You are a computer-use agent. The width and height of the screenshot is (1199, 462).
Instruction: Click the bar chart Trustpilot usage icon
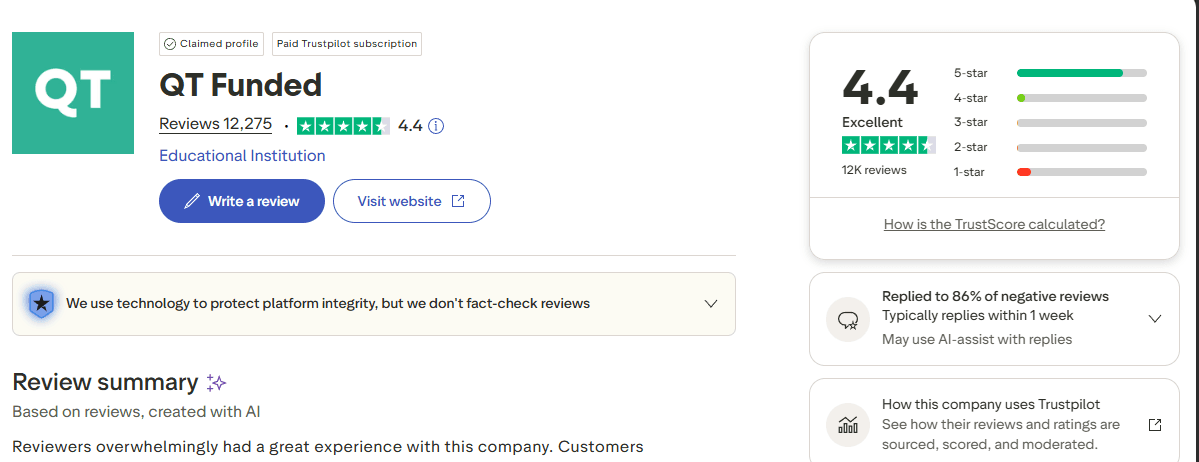click(848, 425)
